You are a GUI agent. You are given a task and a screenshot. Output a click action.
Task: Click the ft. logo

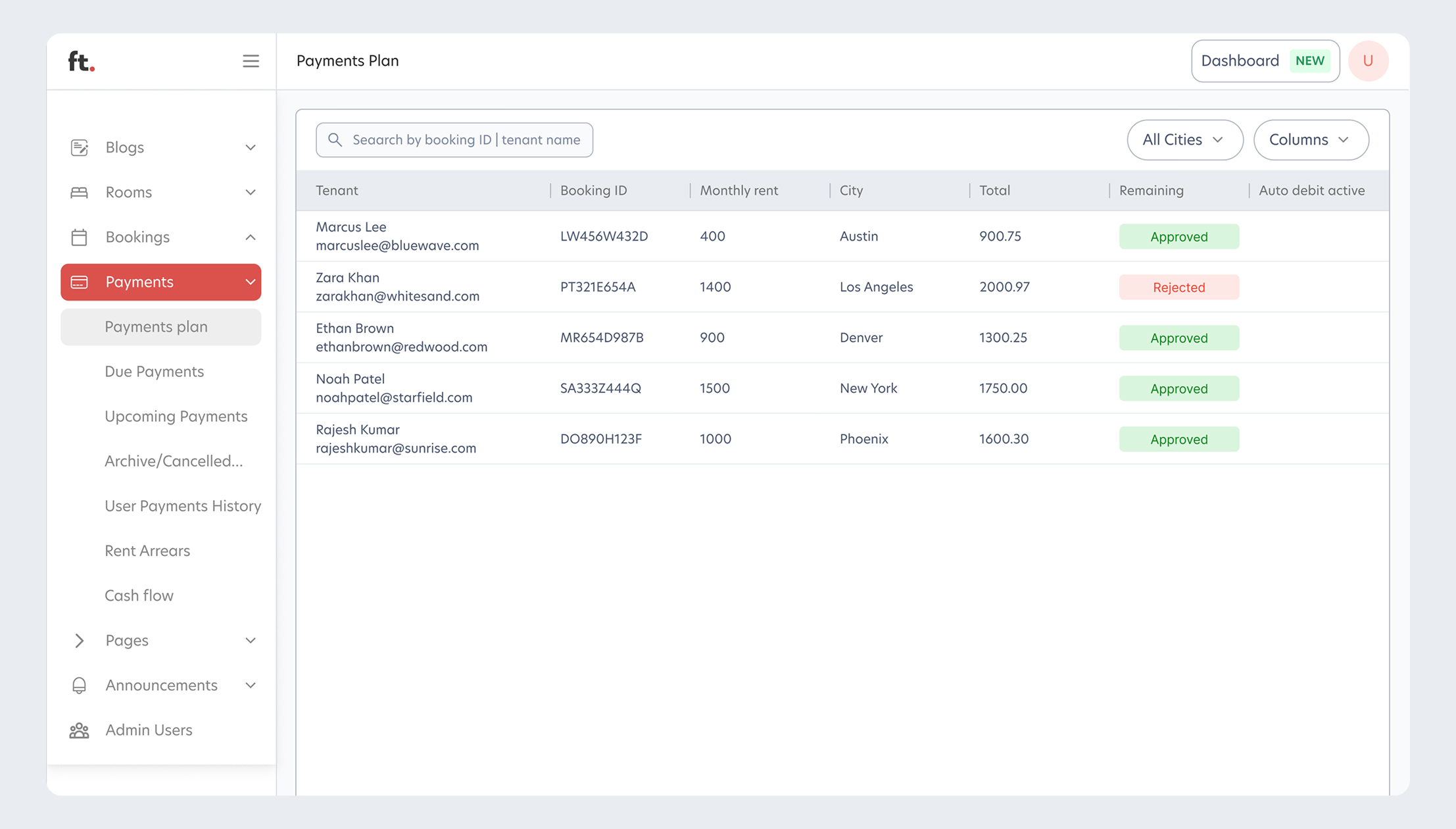coord(82,61)
